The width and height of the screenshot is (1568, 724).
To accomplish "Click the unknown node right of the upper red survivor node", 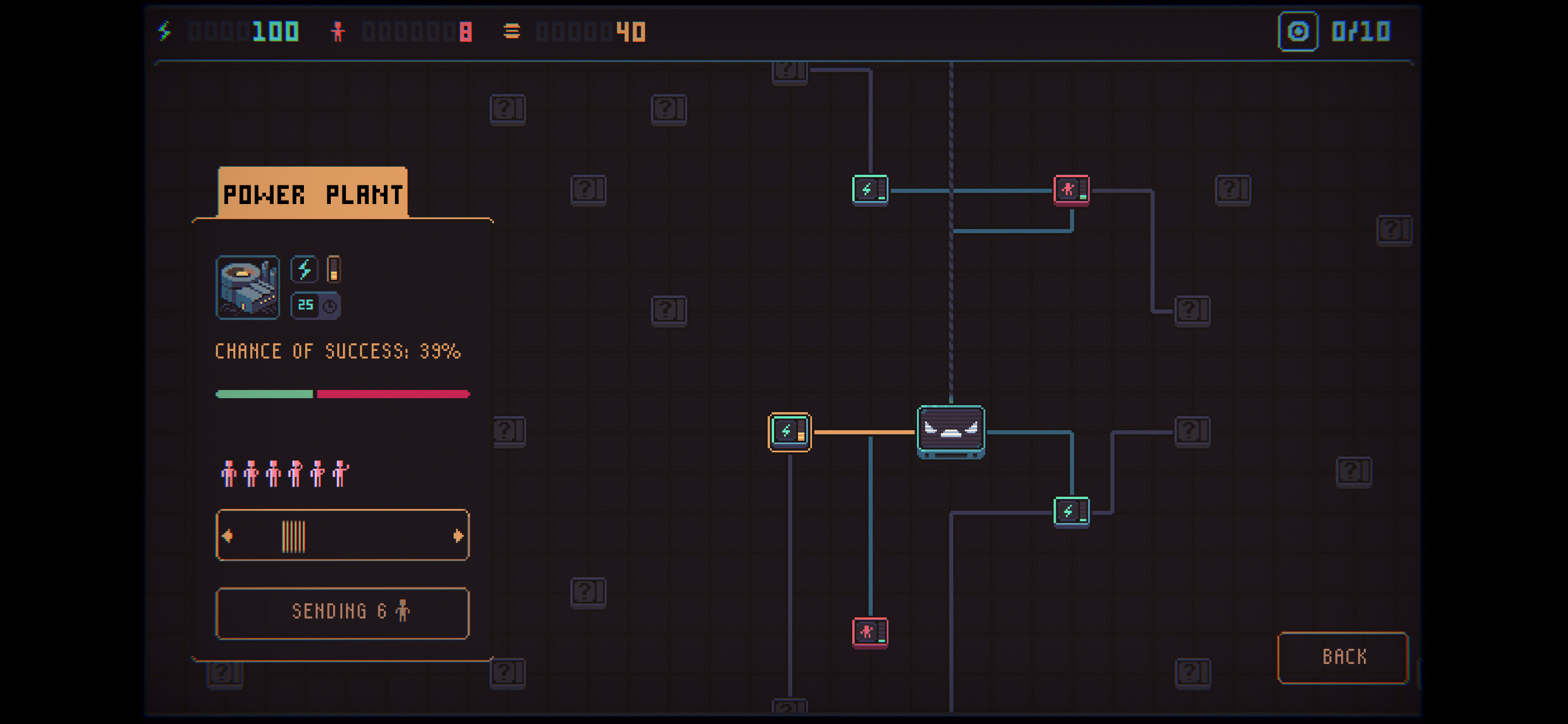I will [x=1233, y=190].
